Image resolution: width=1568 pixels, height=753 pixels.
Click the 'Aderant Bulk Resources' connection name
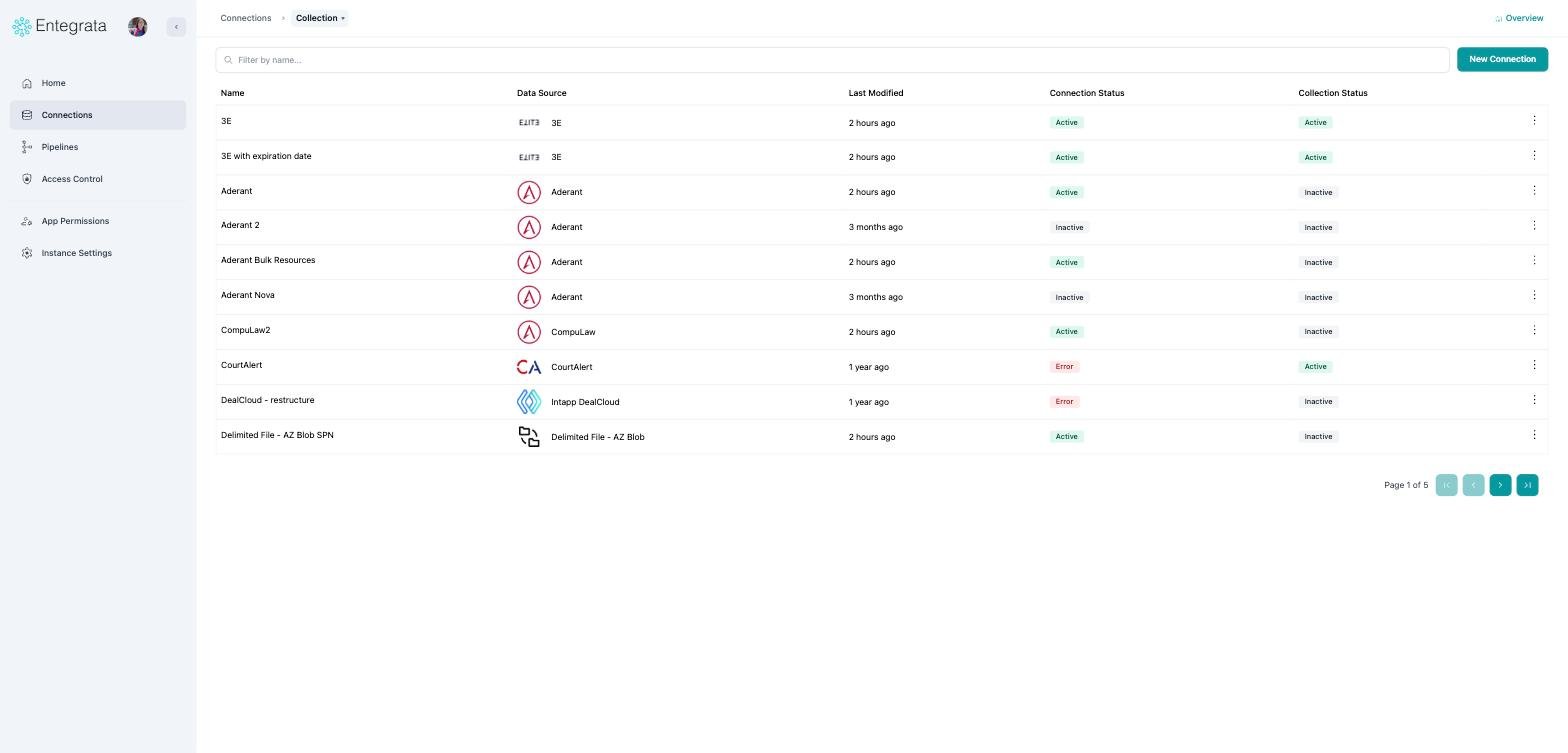click(268, 260)
